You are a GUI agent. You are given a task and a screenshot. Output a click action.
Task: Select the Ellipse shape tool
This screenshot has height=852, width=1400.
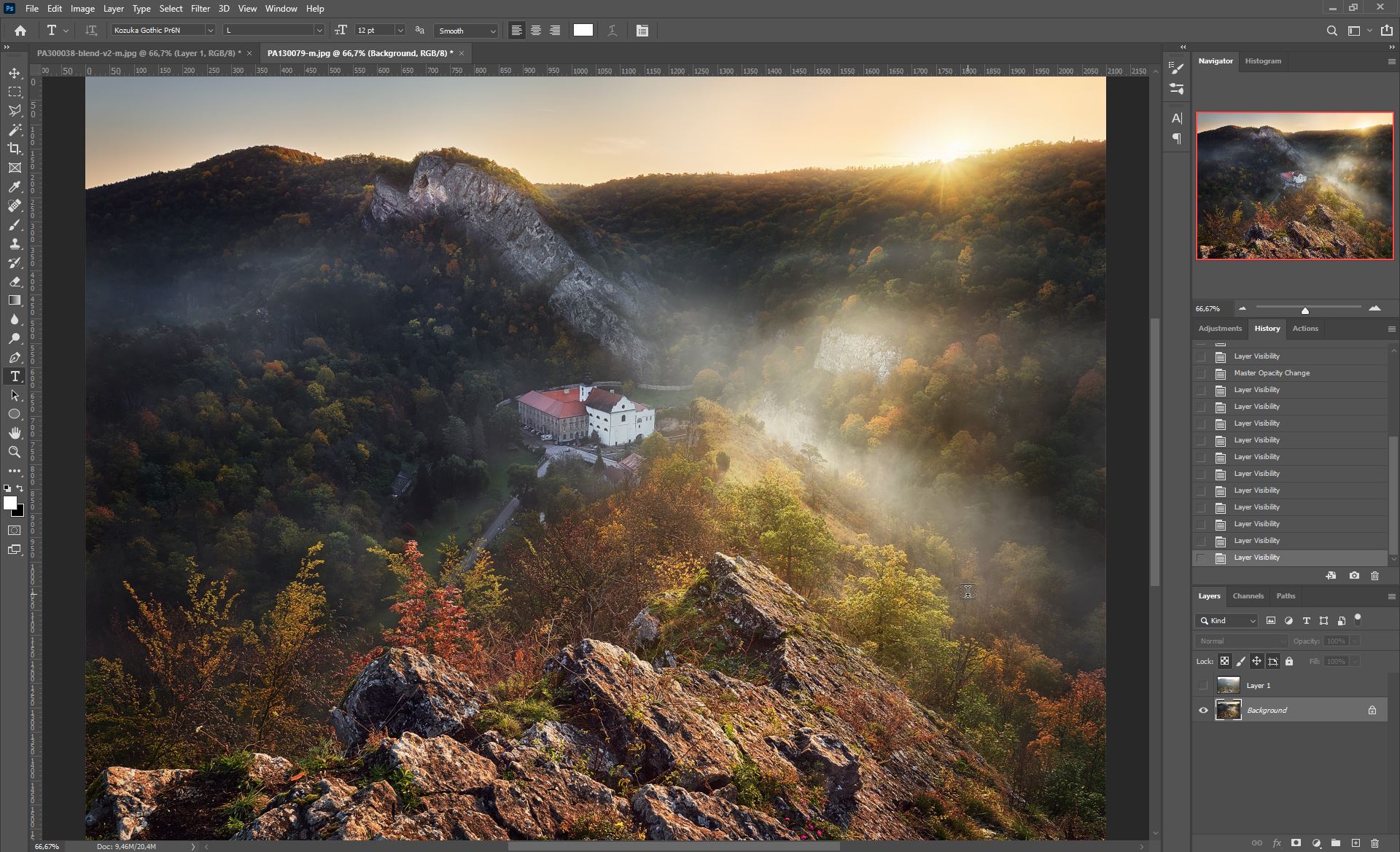(15, 414)
